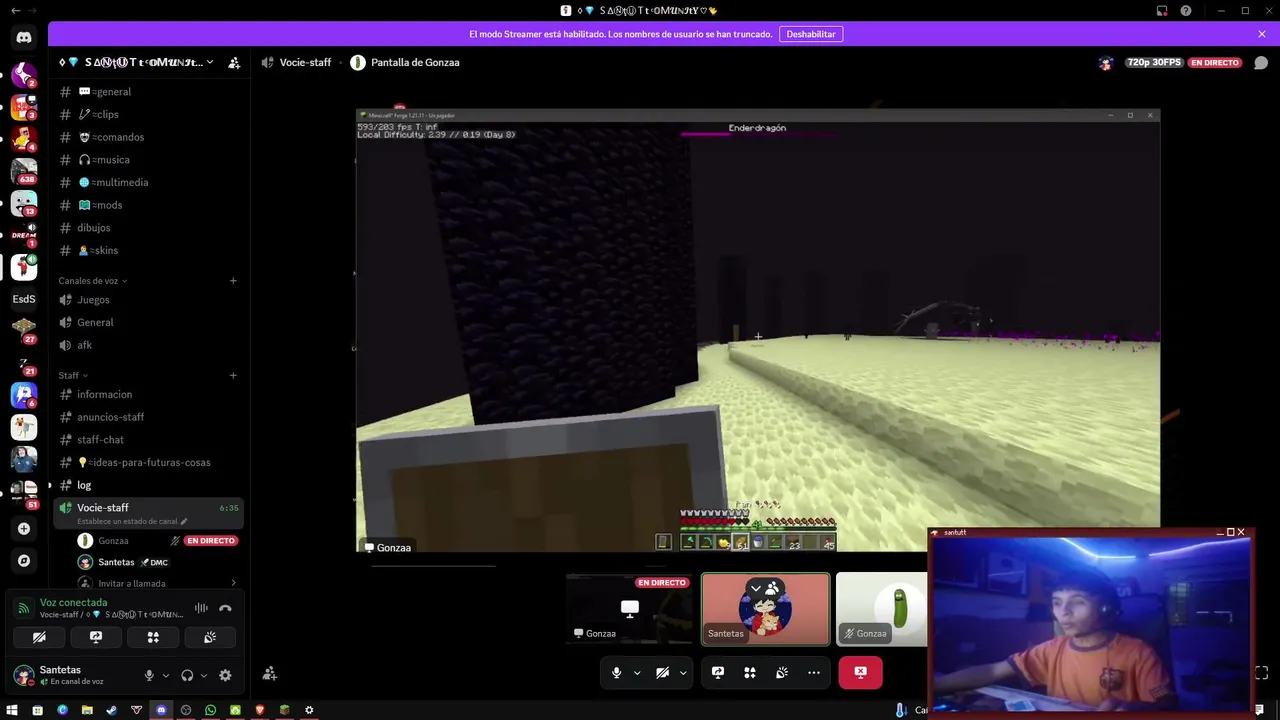Click share screen icon in voice panel
The height and width of the screenshot is (720, 1280).
96,637
